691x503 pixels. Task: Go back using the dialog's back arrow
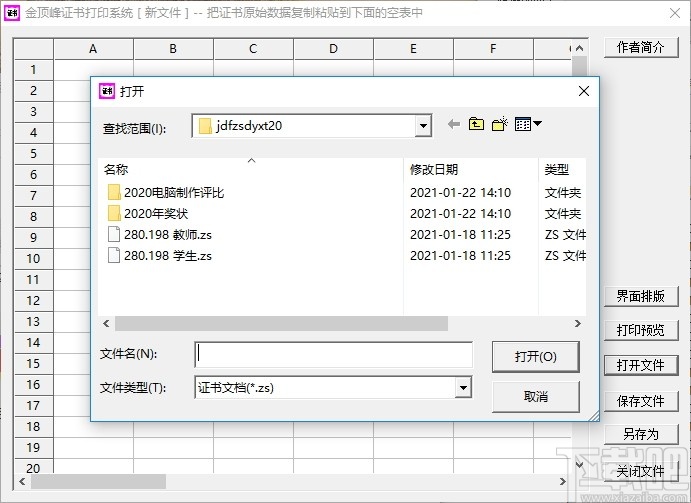click(x=453, y=125)
